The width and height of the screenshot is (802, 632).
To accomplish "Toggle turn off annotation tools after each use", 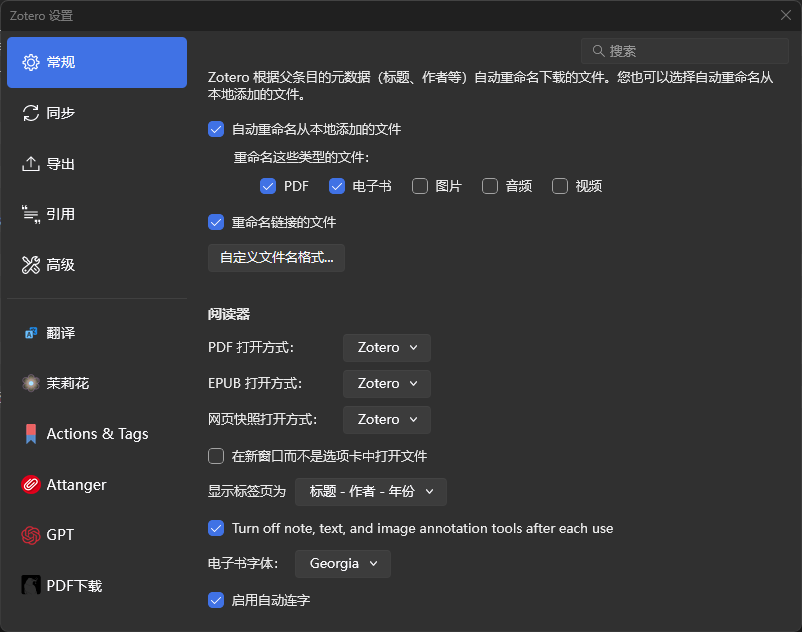I will [216, 528].
